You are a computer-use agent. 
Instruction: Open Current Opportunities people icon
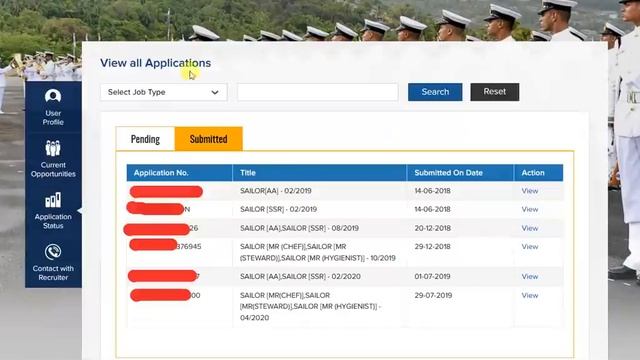(53, 148)
